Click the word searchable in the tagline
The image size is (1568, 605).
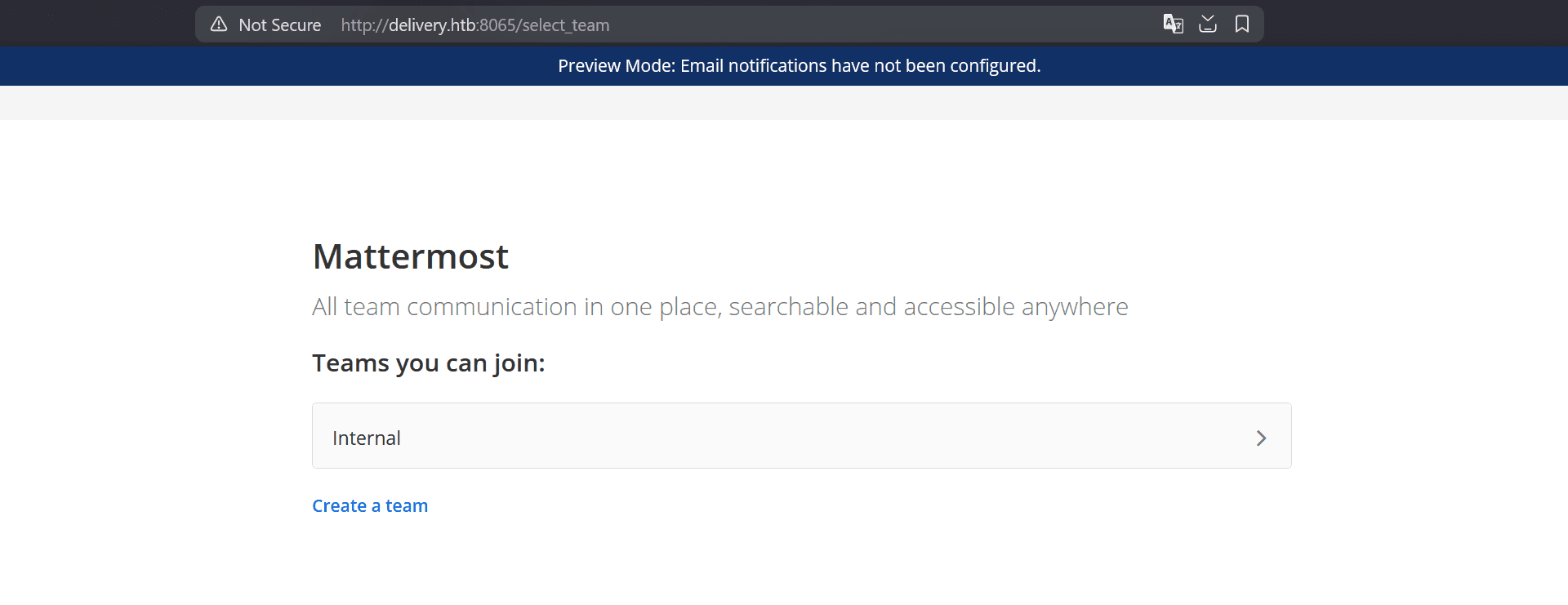coord(788,307)
